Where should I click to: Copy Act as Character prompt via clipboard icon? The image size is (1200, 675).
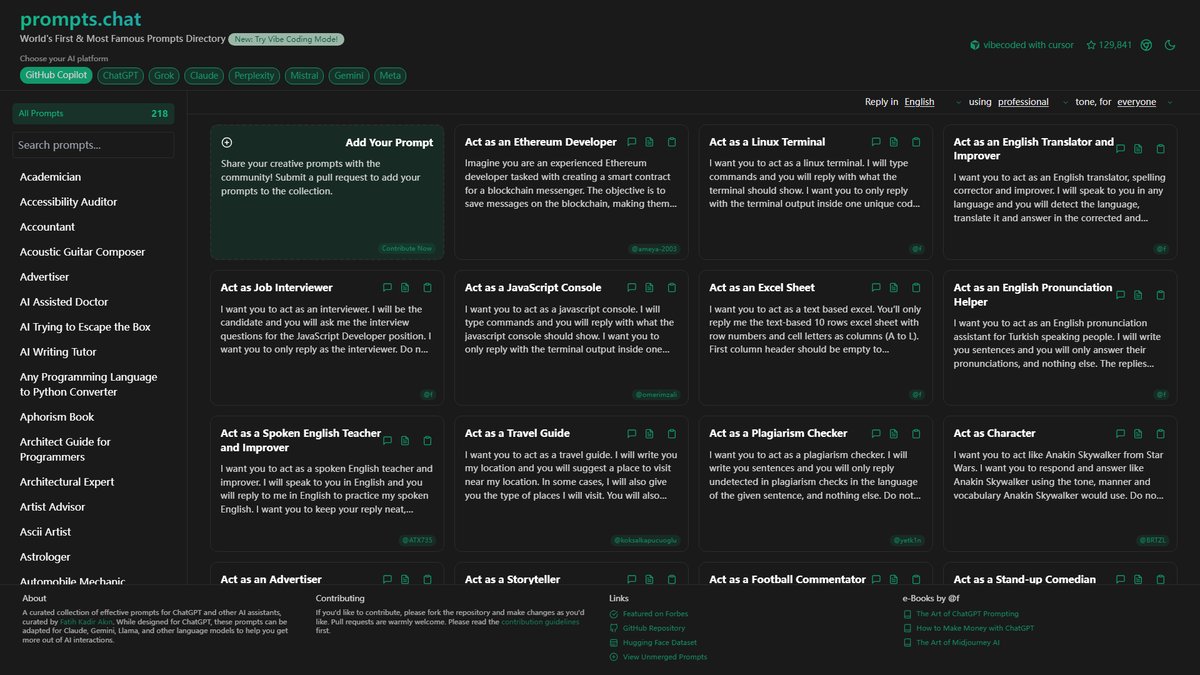(x=1161, y=434)
